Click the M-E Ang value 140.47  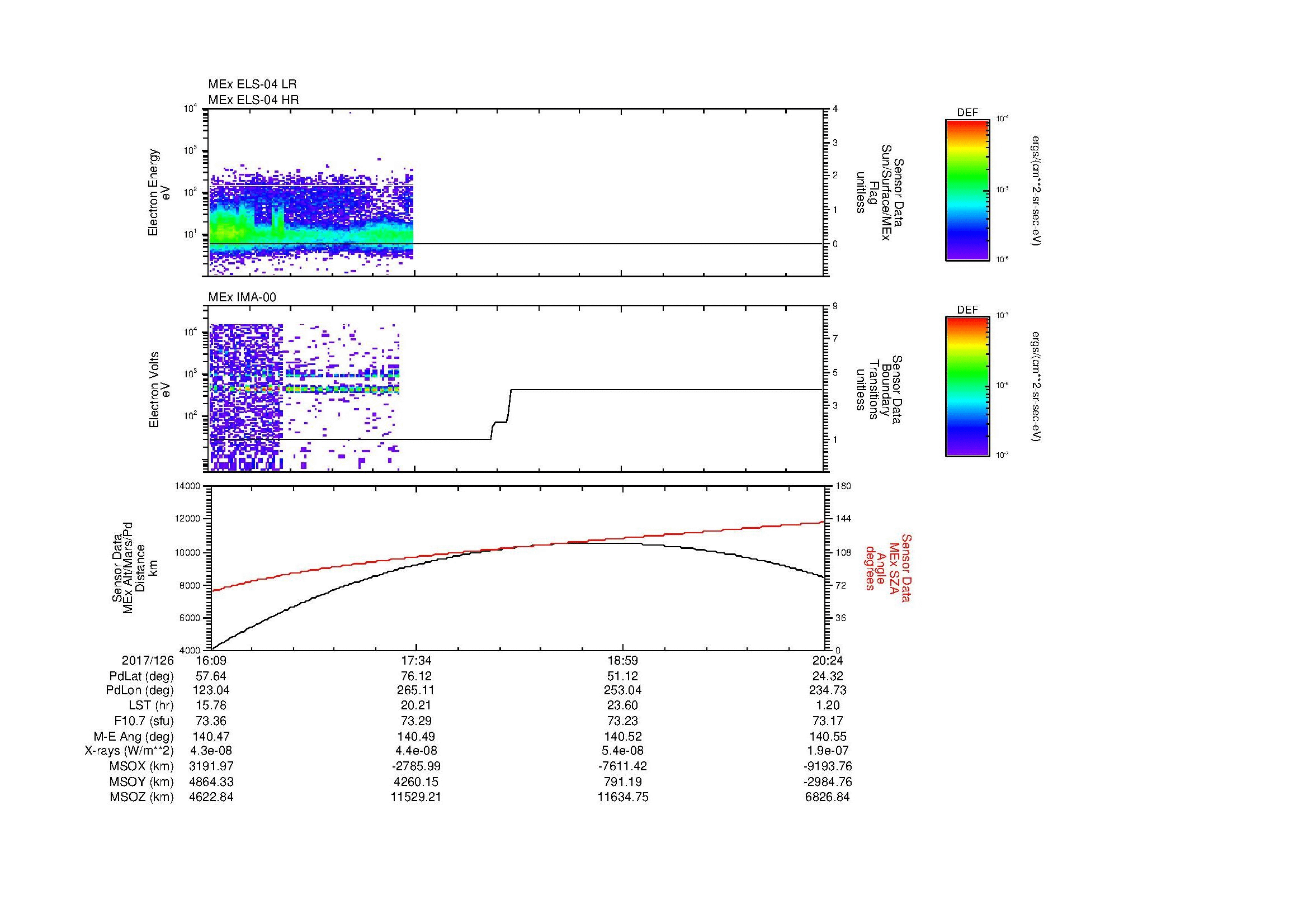pos(211,736)
